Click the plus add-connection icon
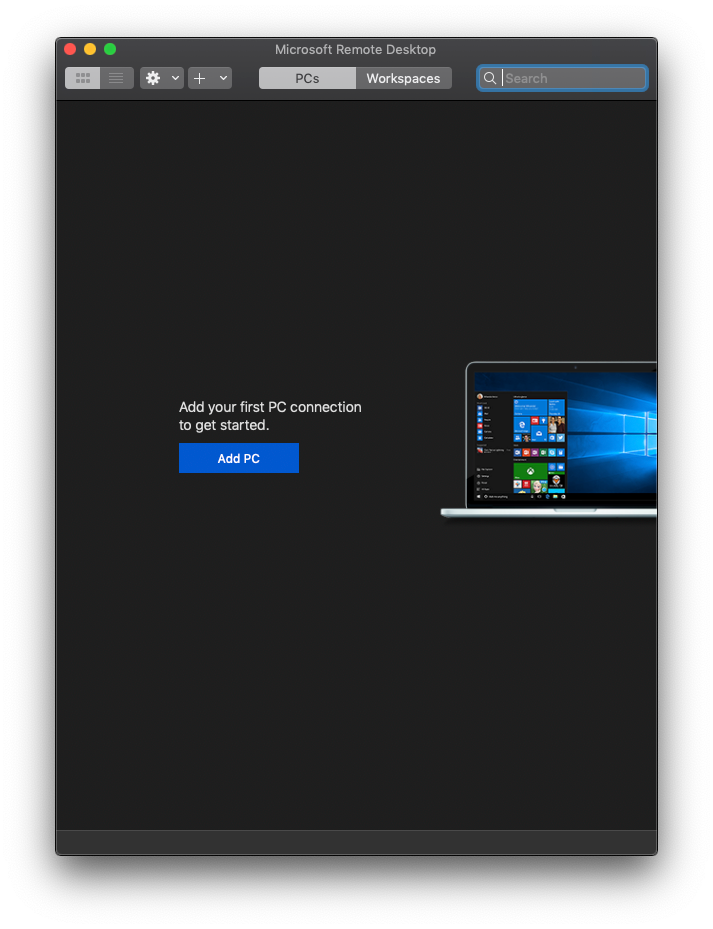Screen dimensions: 713x929 click(200, 78)
